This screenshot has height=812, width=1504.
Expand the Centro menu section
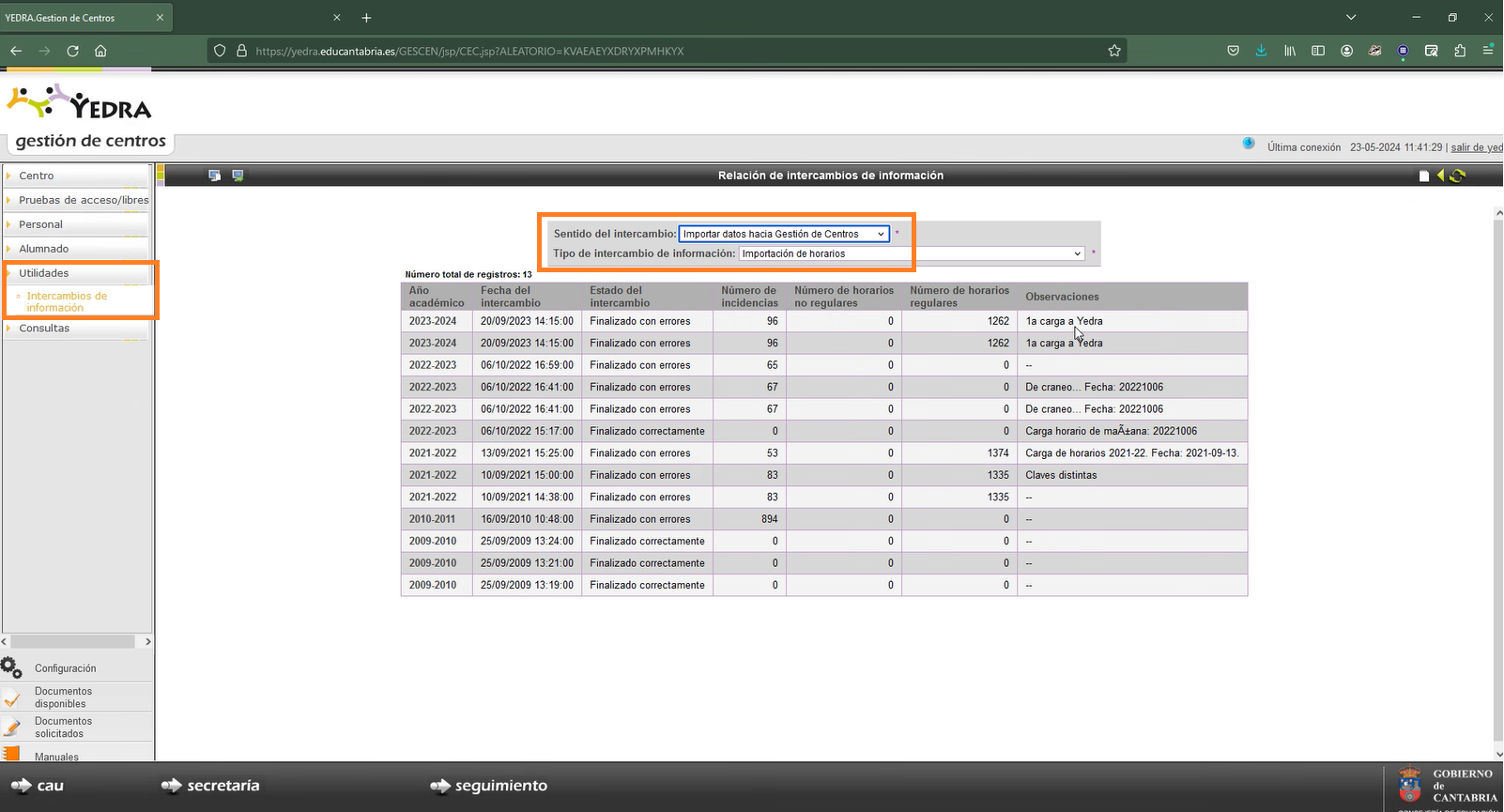pyautogui.click(x=77, y=176)
